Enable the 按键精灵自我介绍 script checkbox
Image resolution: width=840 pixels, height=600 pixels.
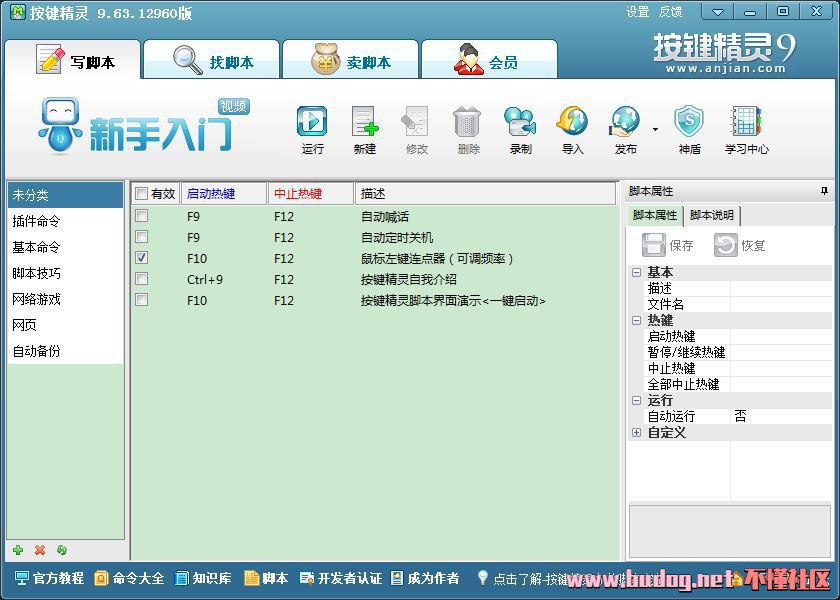(x=141, y=279)
